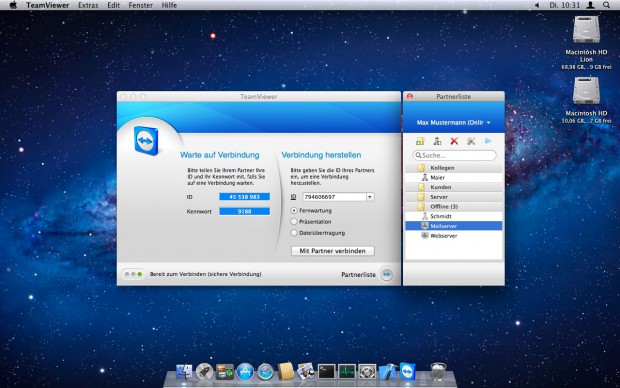Select the Dateiübertragung radio button

(294, 233)
